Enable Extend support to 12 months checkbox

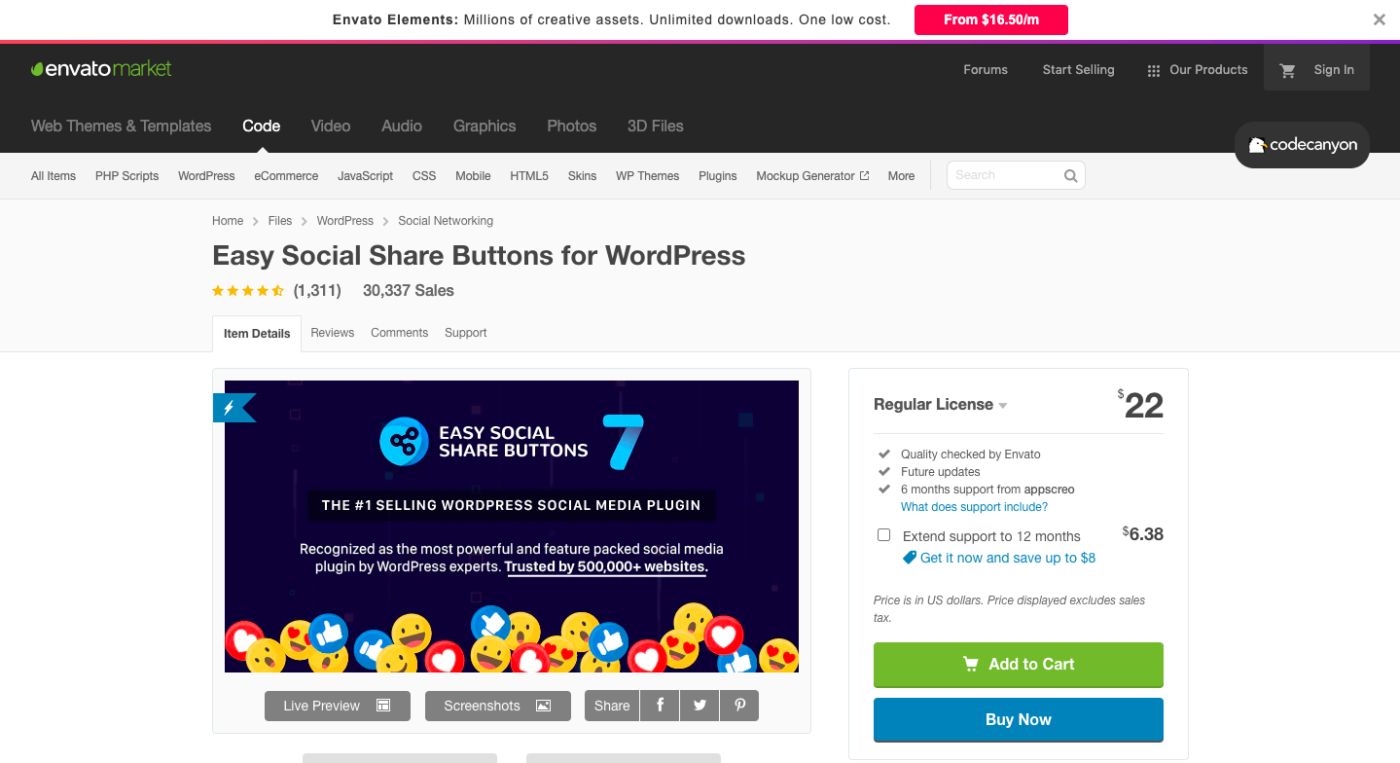[884, 535]
